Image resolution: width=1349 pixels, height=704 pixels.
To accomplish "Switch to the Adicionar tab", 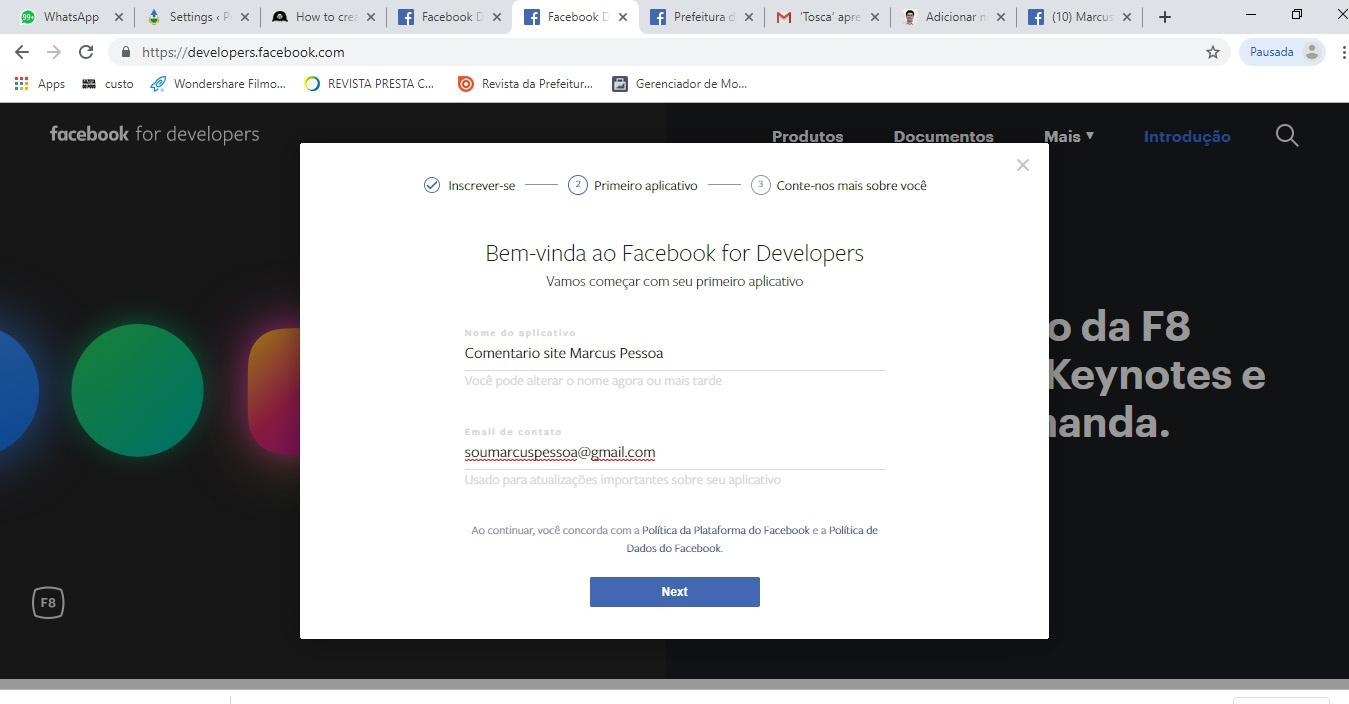I will coord(955,17).
